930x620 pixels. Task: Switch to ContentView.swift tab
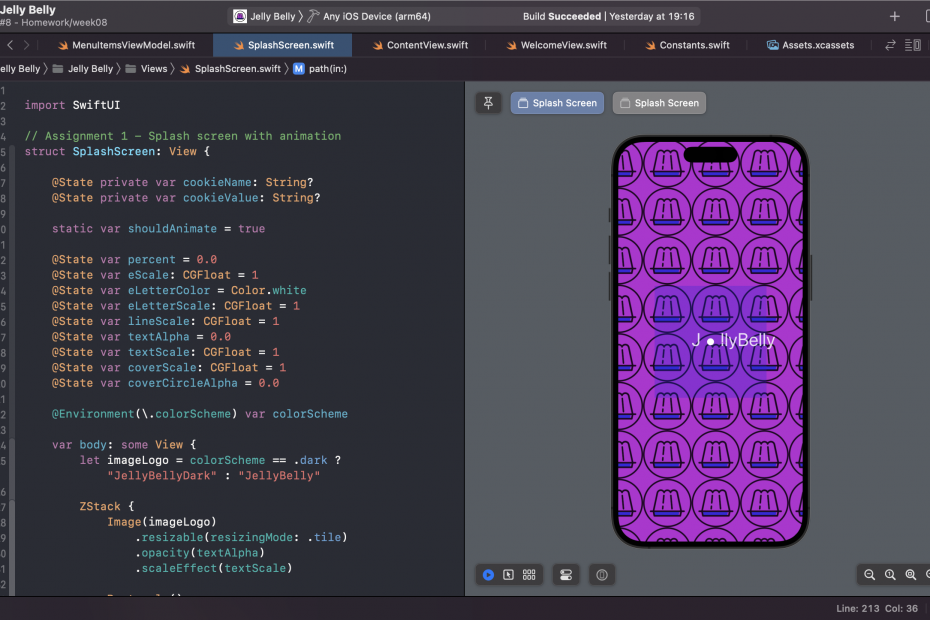click(420, 46)
